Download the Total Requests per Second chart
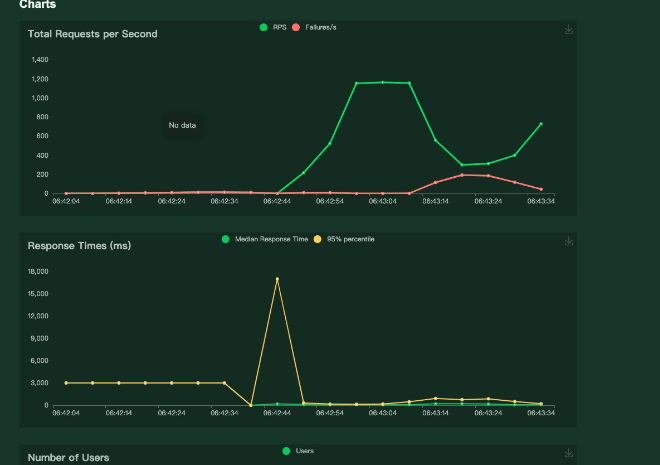The height and width of the screenshot is (465, 660). tap(569, 29)
